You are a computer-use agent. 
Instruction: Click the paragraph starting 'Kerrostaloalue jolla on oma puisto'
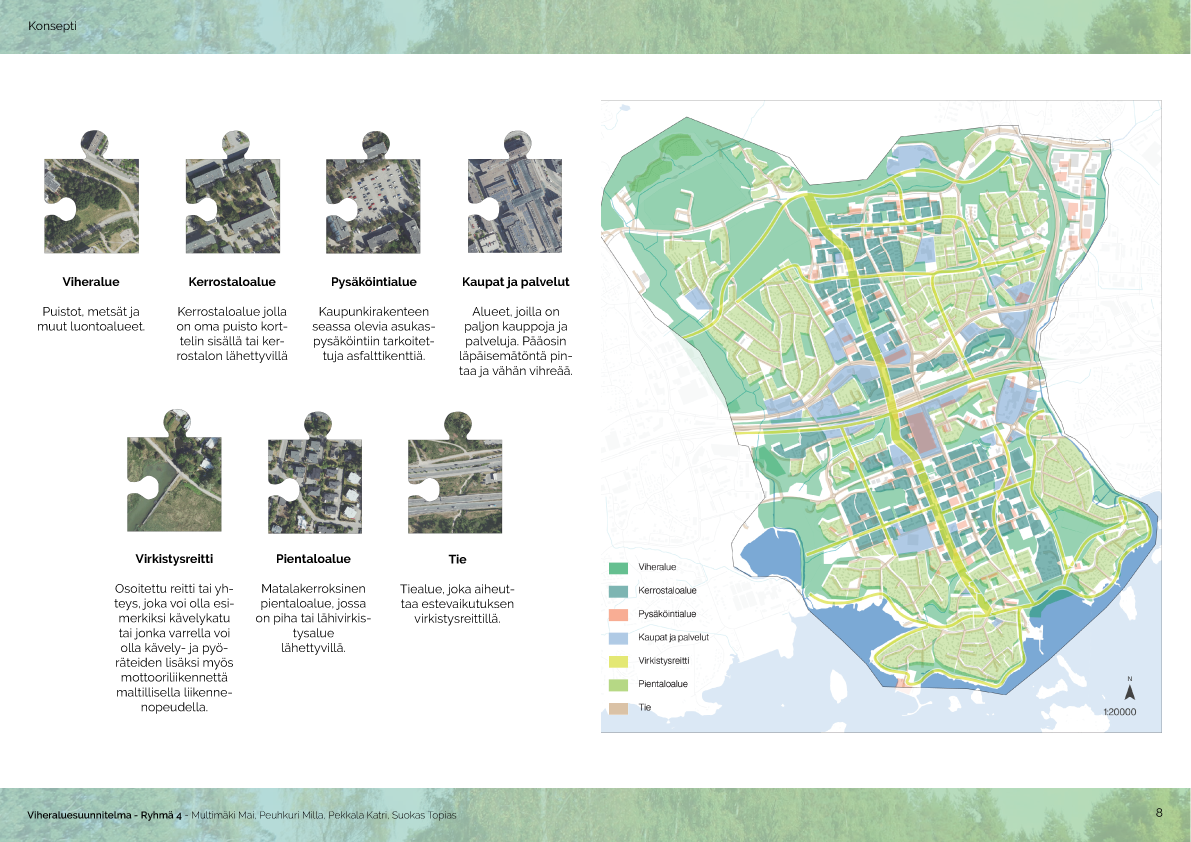232,334
